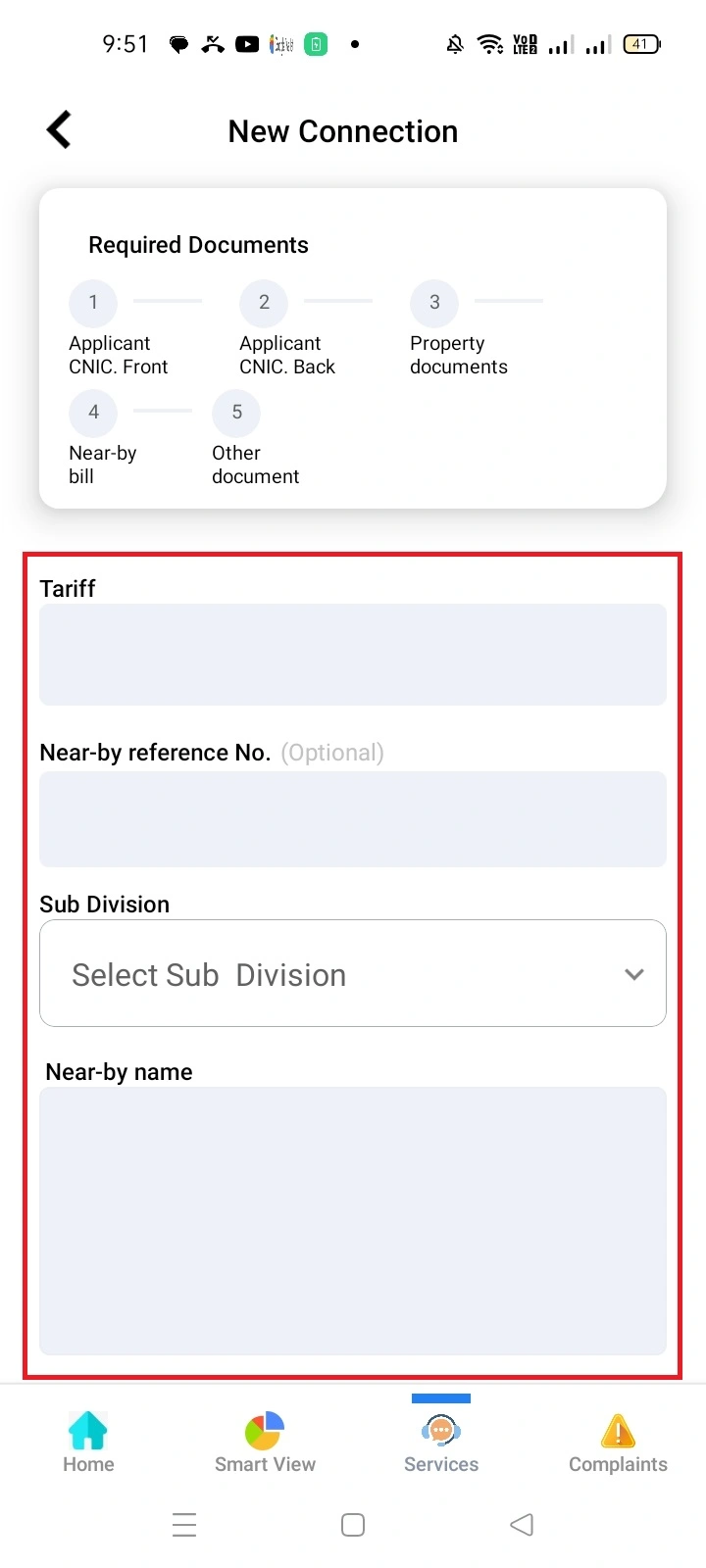
Task: Tap step 3 Property documents circle
Action: click(433, 303)
